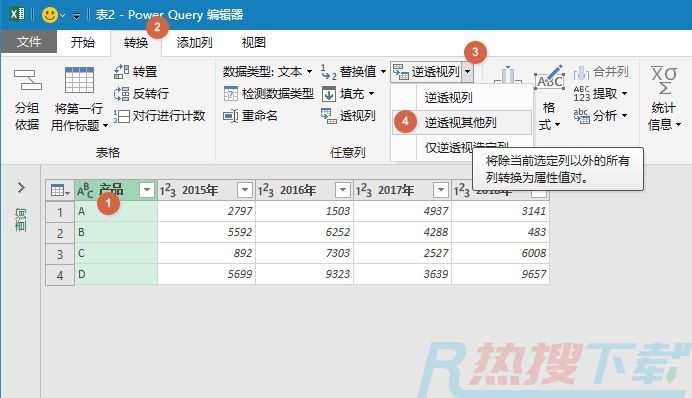This screenshot has height=398, width=692.
Task: Click the 合并列 button
Action: pyautogui.click(x=601, y=71)
